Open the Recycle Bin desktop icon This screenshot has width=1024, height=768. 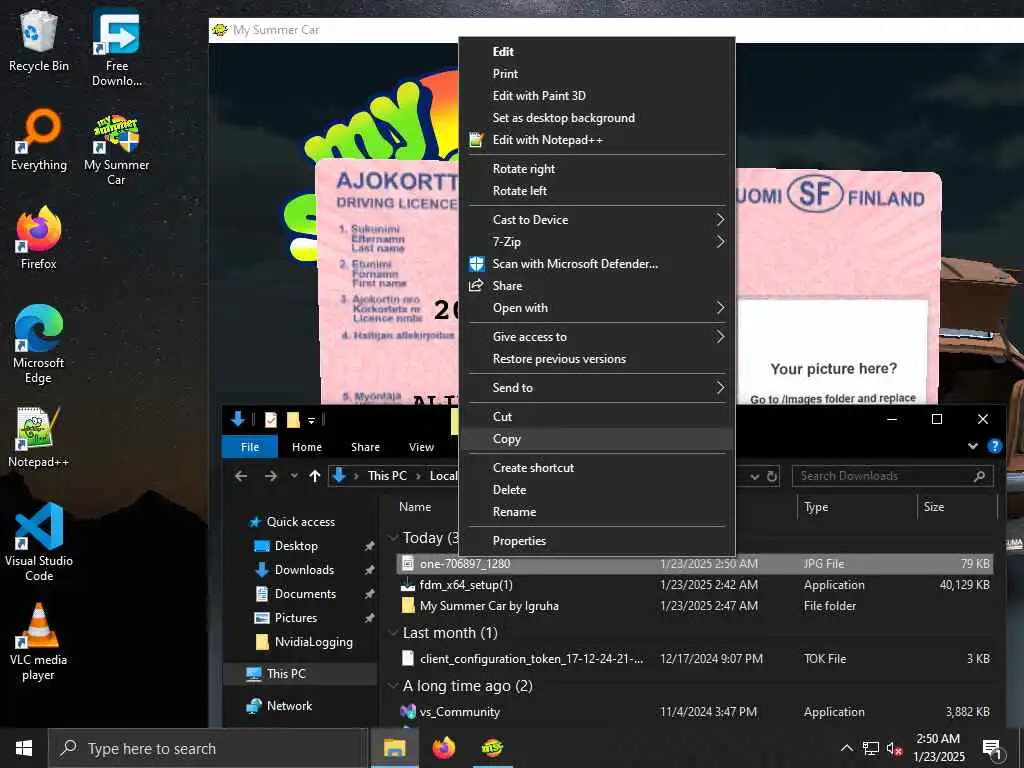(x=39, y=40)
